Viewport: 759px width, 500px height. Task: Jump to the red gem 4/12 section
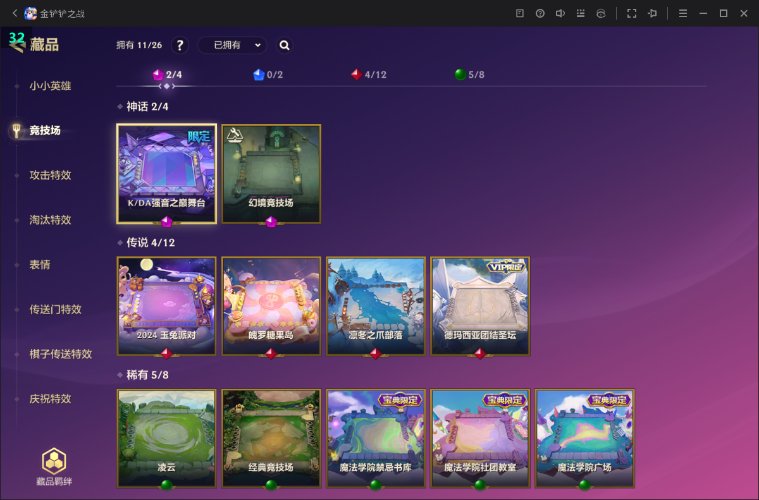coord(368,75)
